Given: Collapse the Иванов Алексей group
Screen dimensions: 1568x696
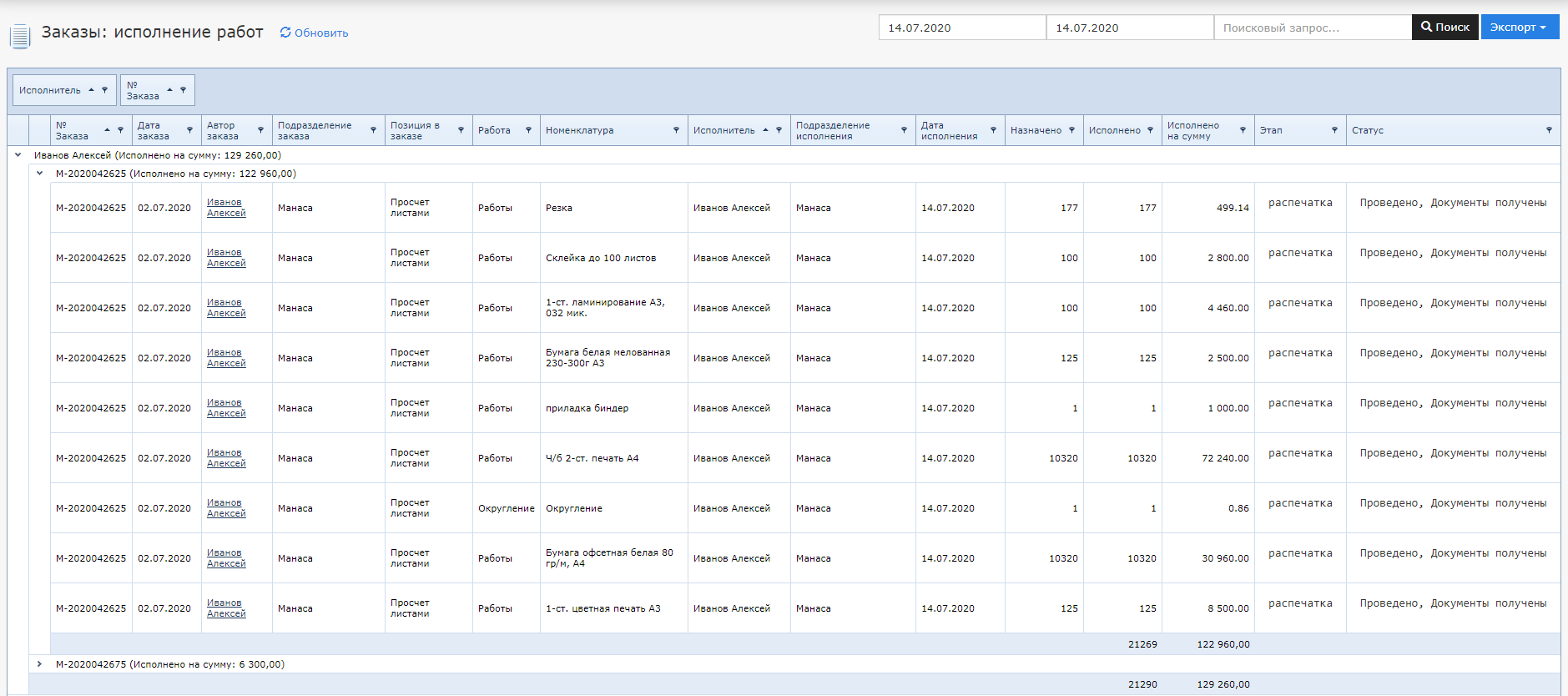Looking at the screenshot, I should [x=18, y=155].
